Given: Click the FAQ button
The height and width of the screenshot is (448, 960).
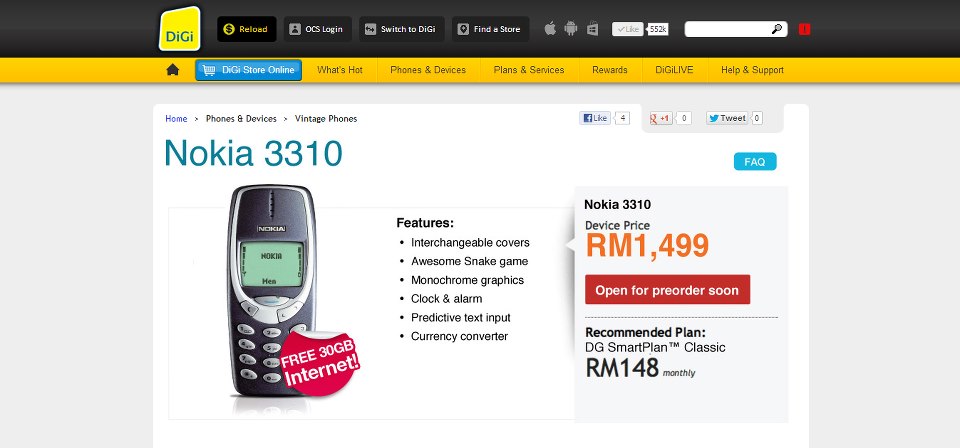Looking at the screenshot, I should [x=755, y=162].
